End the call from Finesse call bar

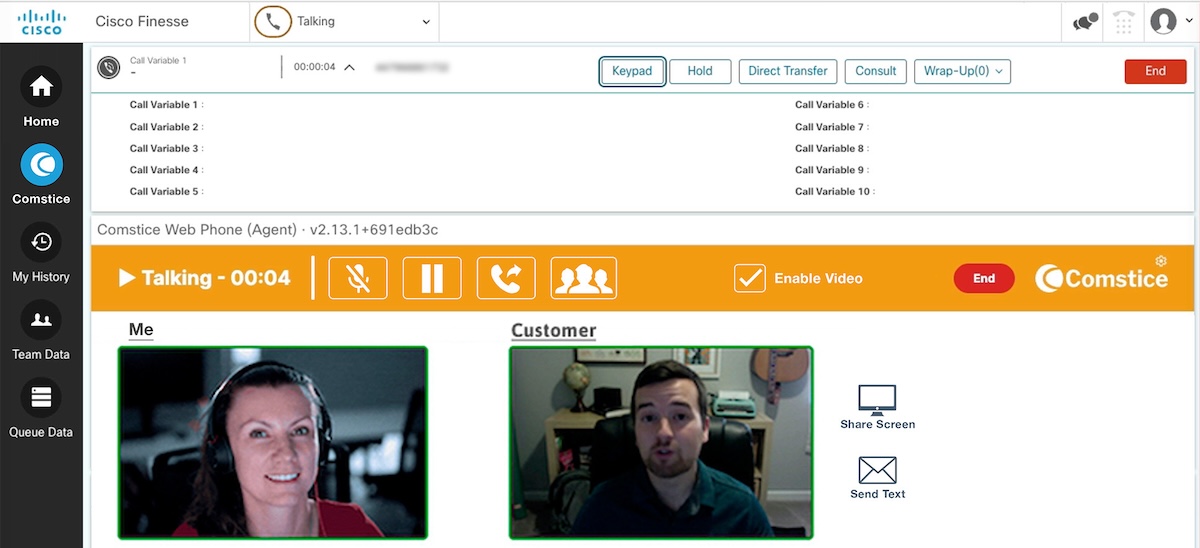pyautogui.click(x=1155, y=71)
